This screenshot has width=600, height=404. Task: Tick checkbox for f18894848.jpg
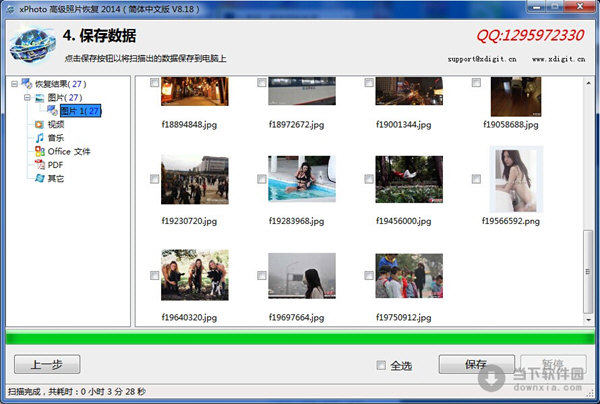point(155,83)
